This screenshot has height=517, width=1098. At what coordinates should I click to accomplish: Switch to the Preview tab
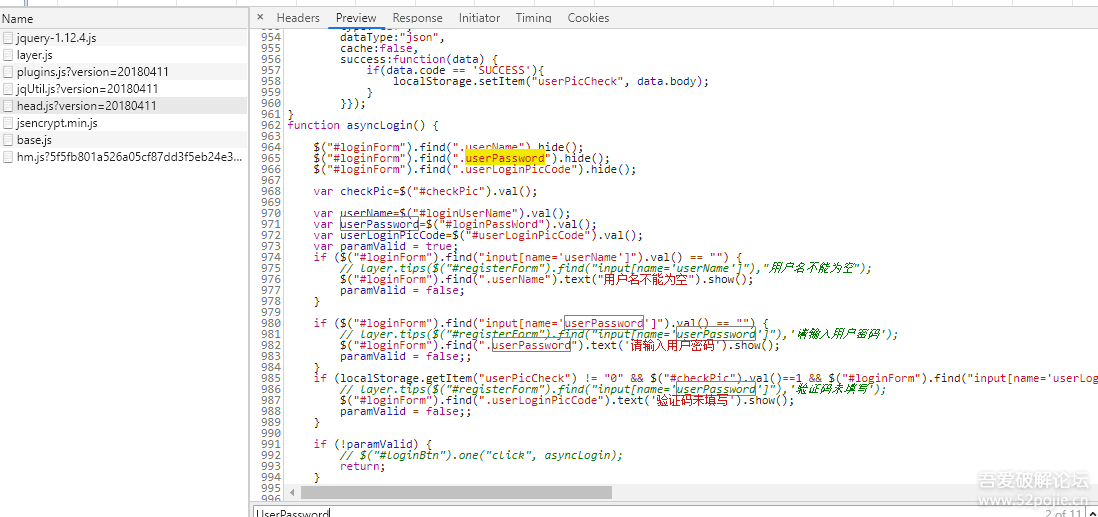pos(356,18)
